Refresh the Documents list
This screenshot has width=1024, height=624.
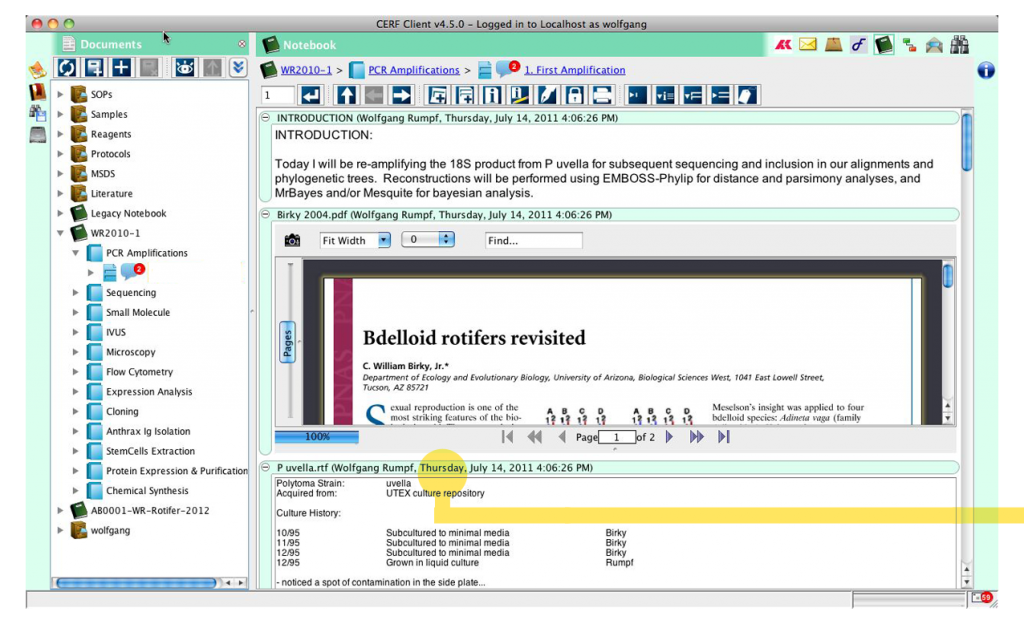[66, 67]
